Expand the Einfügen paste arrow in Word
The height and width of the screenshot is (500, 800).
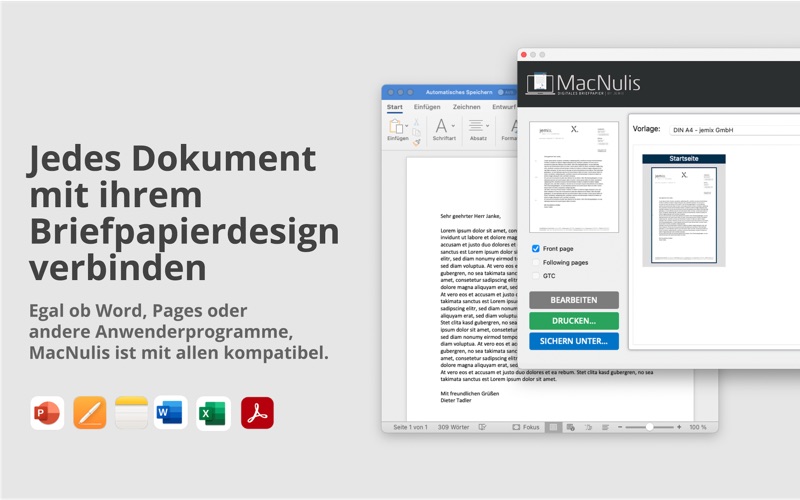coord(407,126)
